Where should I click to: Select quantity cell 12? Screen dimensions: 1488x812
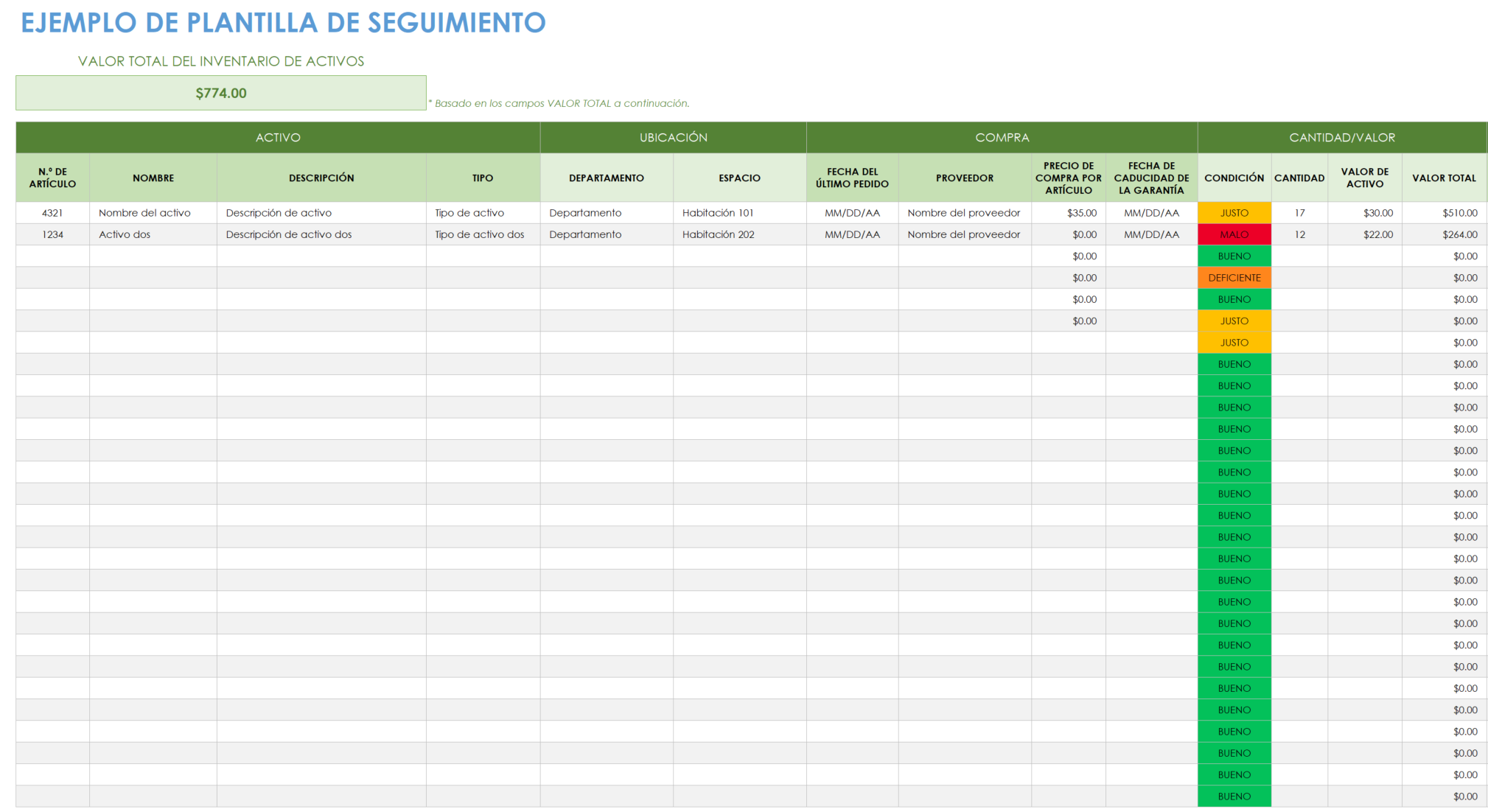[x=1299, y=234]
